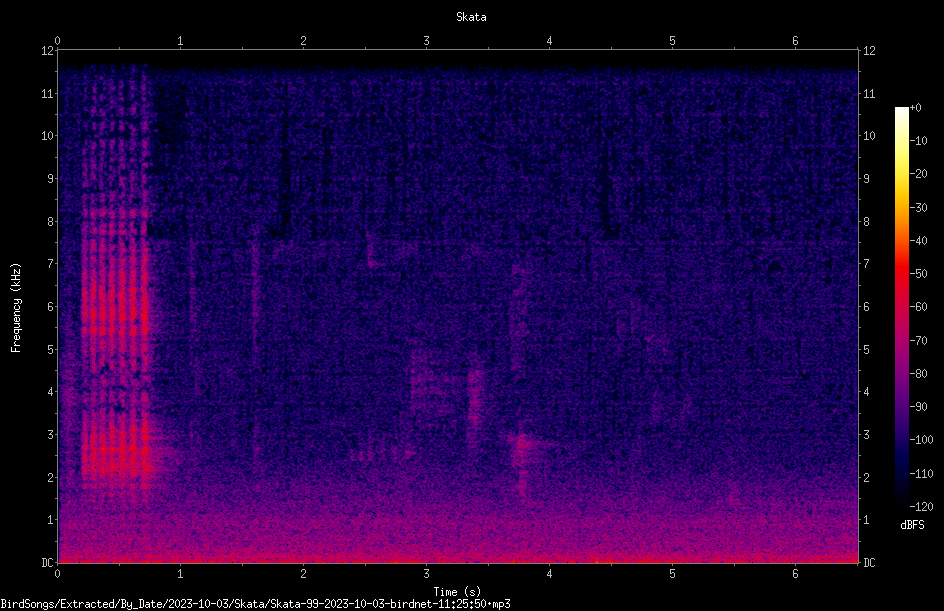Click the "5" tick on the left frequency axis
This screenshot has height=611, width=944.
click(x=50, y=349)
